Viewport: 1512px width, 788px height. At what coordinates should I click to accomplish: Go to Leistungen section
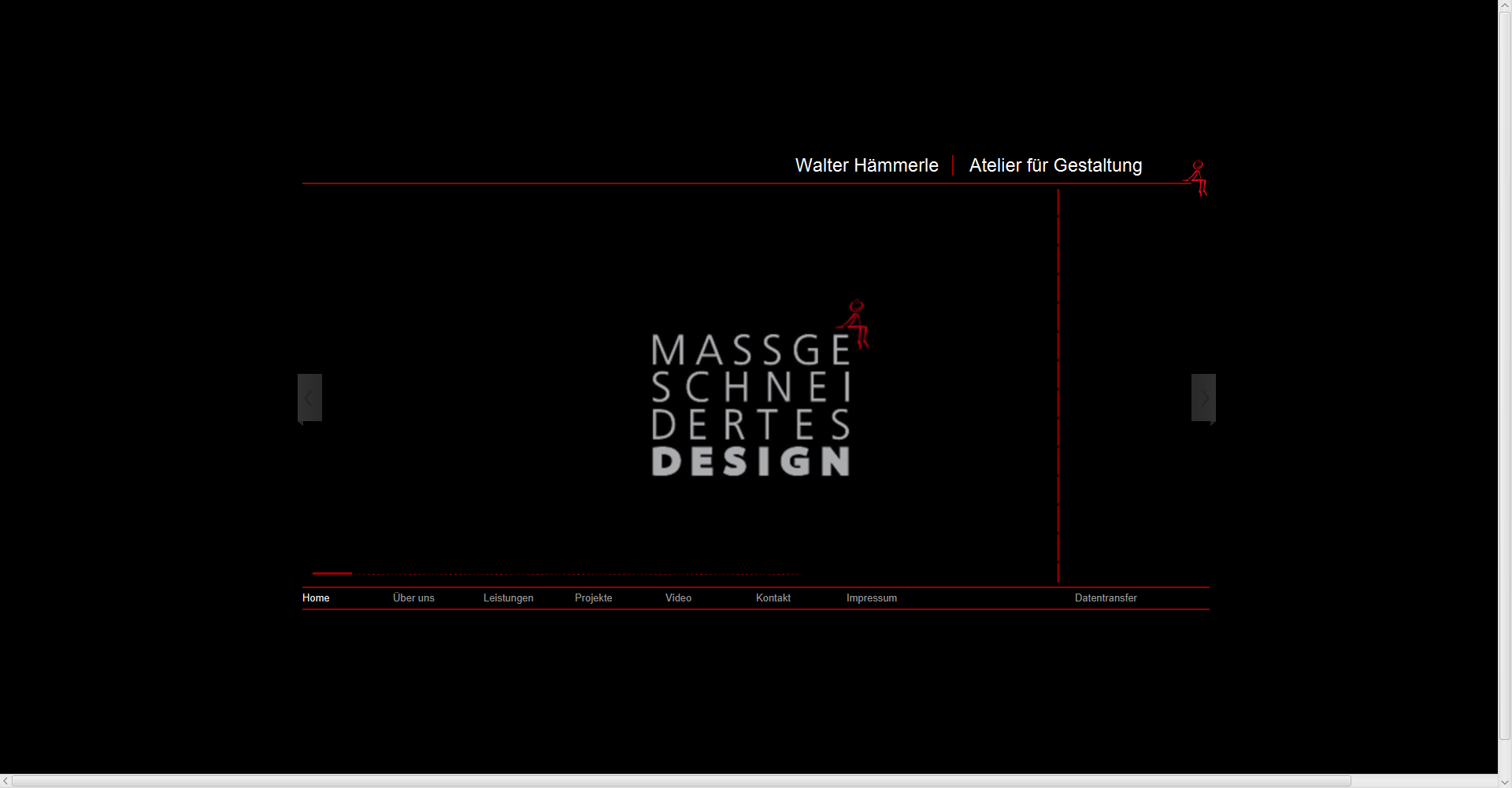coord(508,598)
